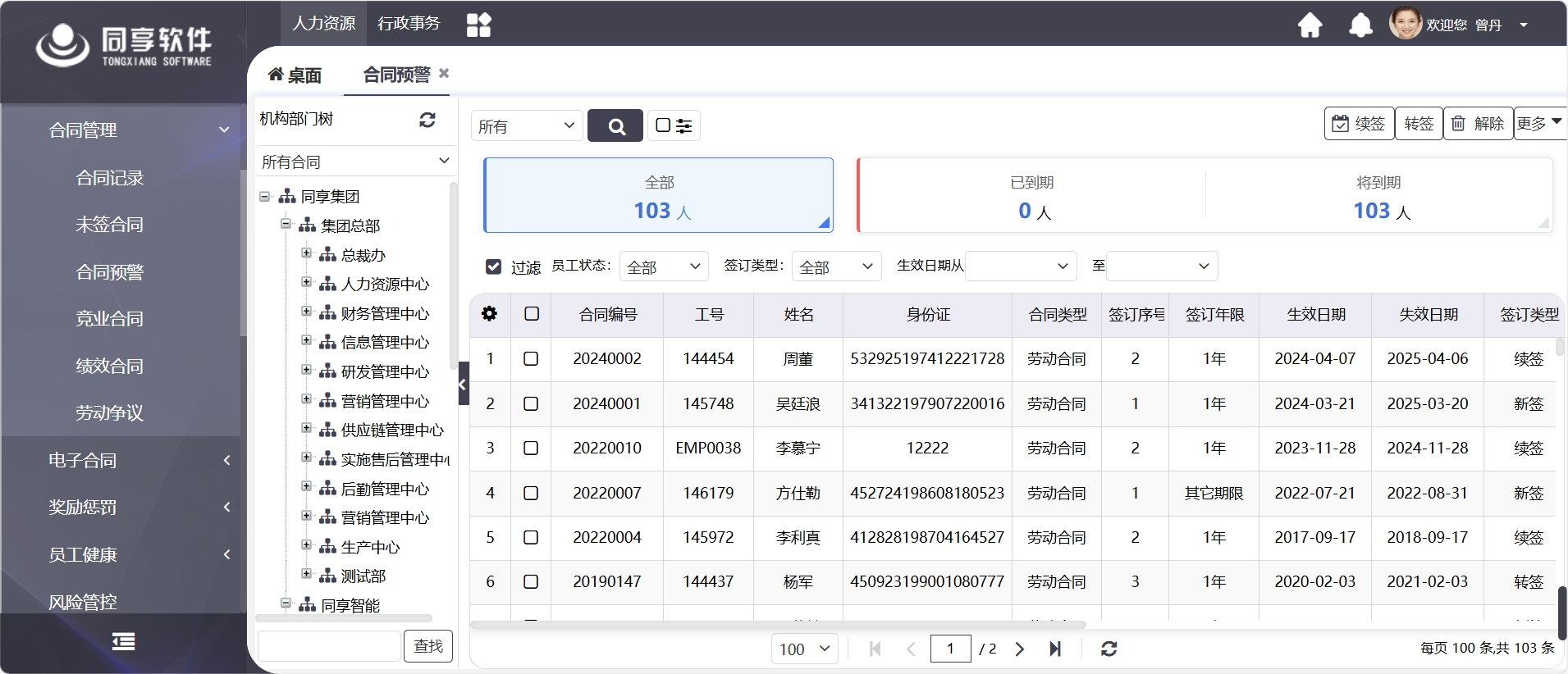Open table column settings gear
Screen dimensions: 1568x674
pyautogui.click(x=489, y=313)
